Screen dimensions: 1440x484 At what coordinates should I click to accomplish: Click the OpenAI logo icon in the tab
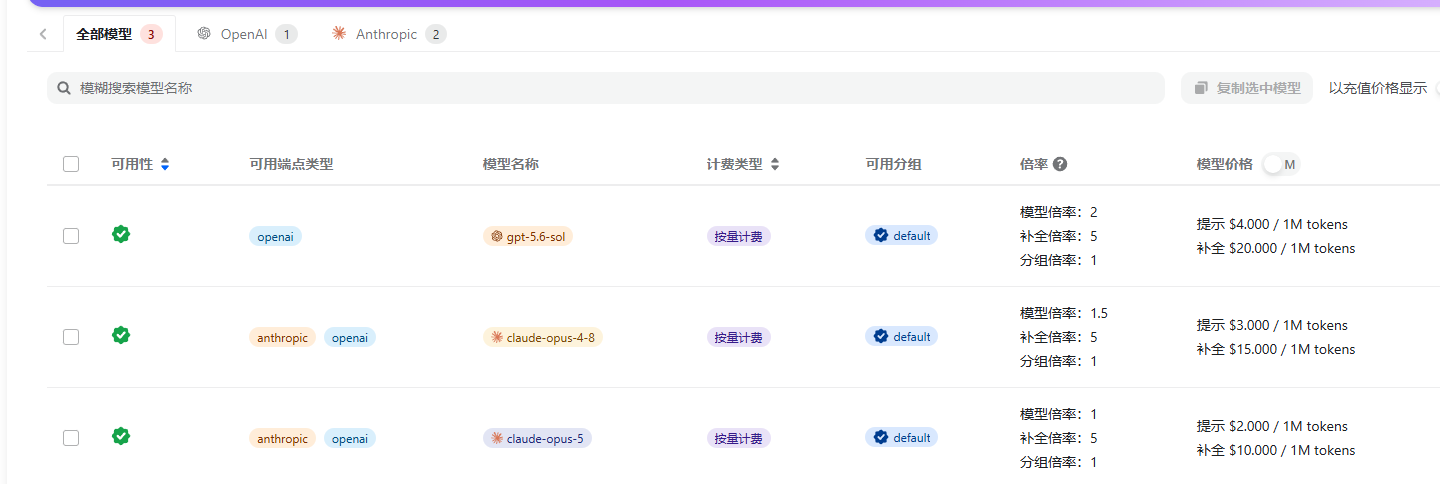204,34
